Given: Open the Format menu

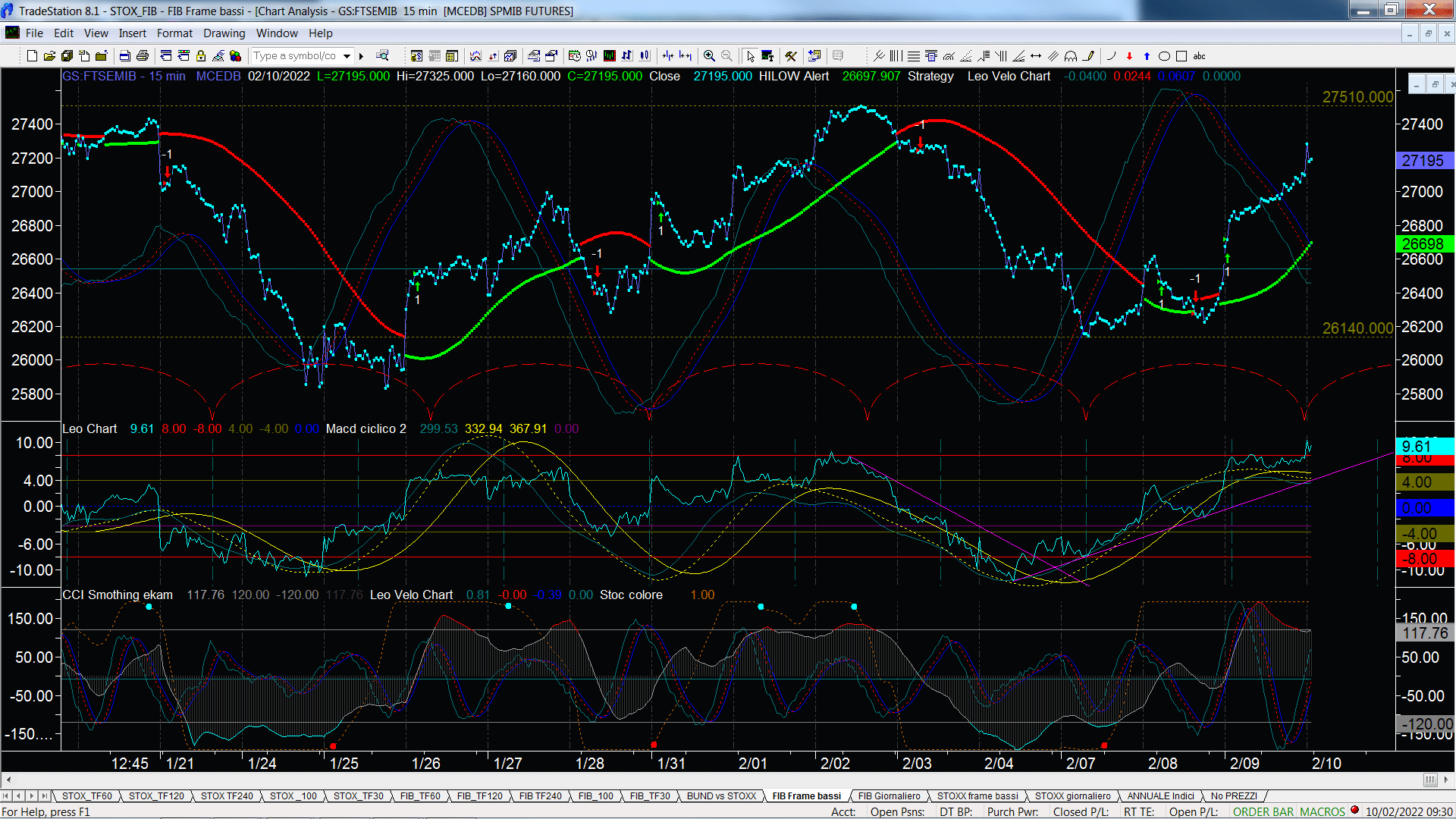Looking at the screenshot, I should pyautogui.click(x=174, y=33).
